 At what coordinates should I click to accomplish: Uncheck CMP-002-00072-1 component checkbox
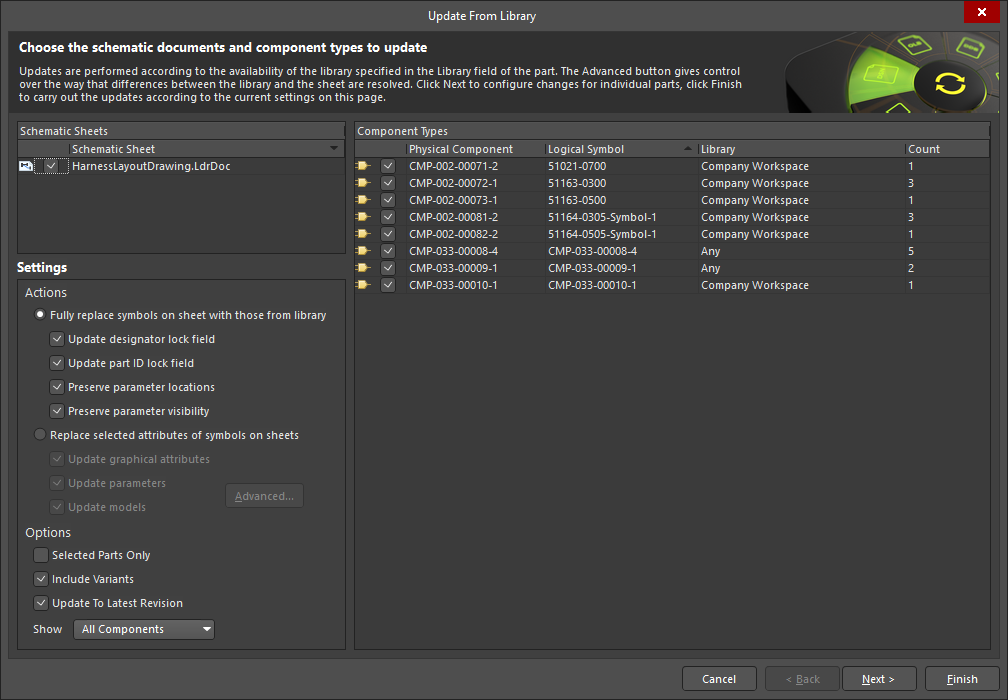point(388,183)
